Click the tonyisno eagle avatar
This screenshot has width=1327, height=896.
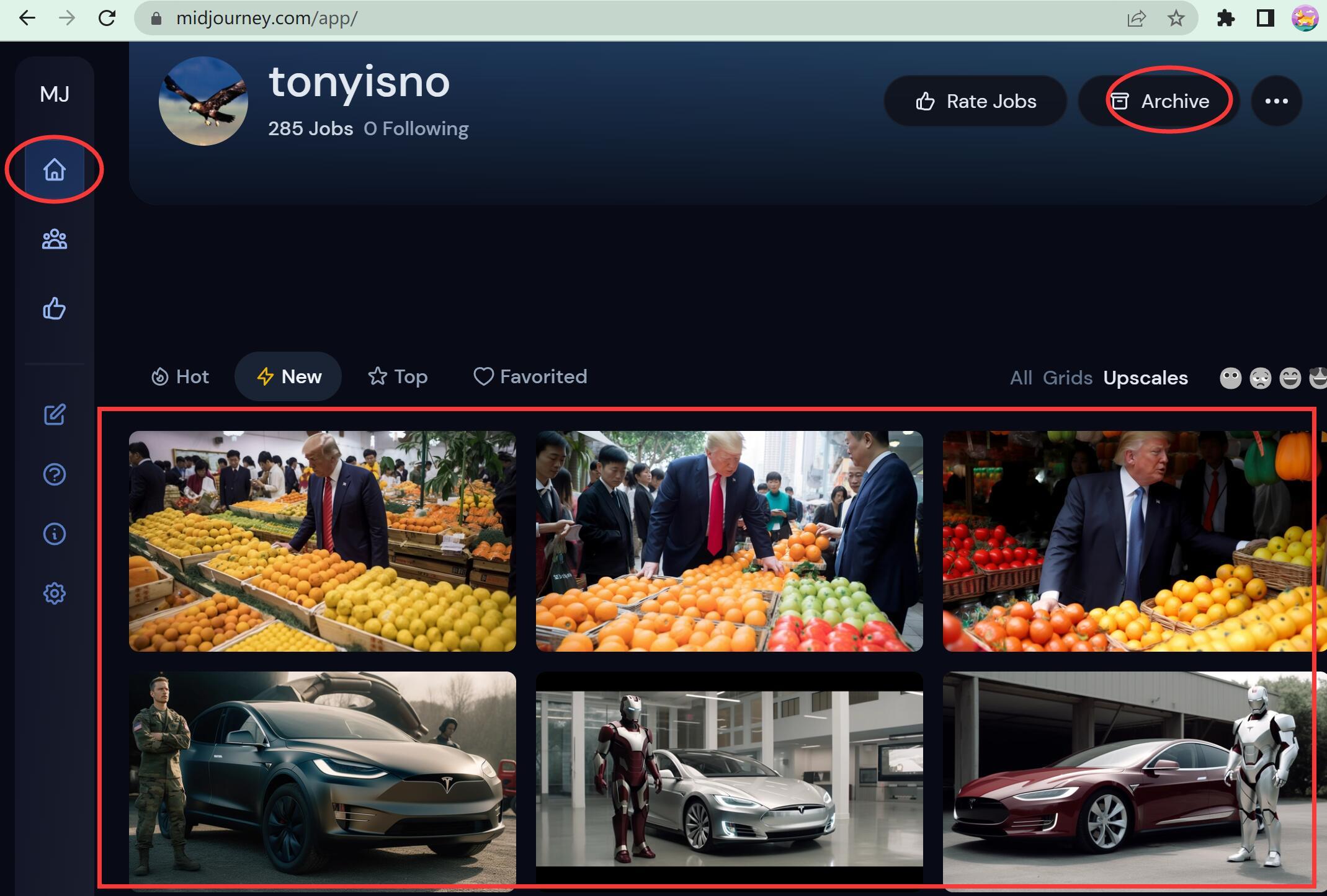tap(203, 101)
